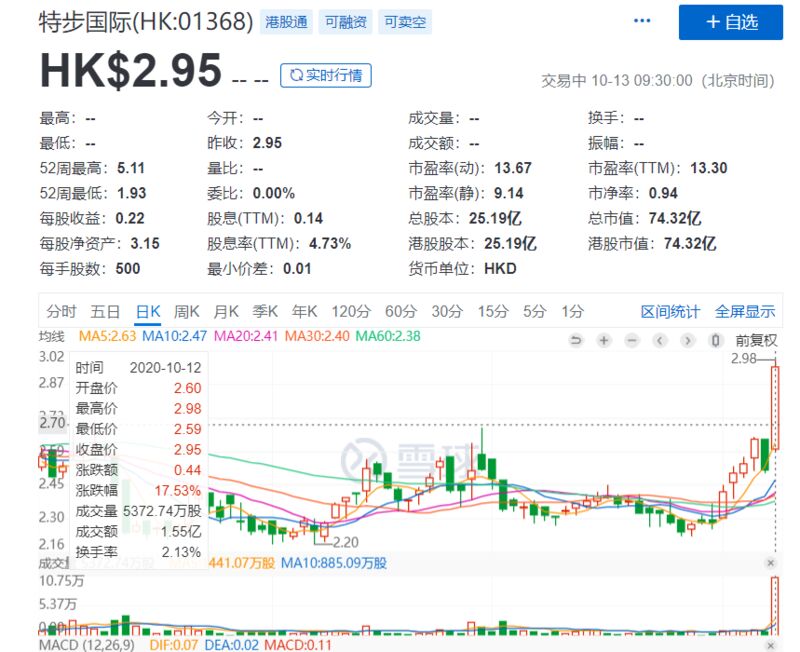
Task: Click the MA20:2.41 indicator label
Action: tap(246, 336)
